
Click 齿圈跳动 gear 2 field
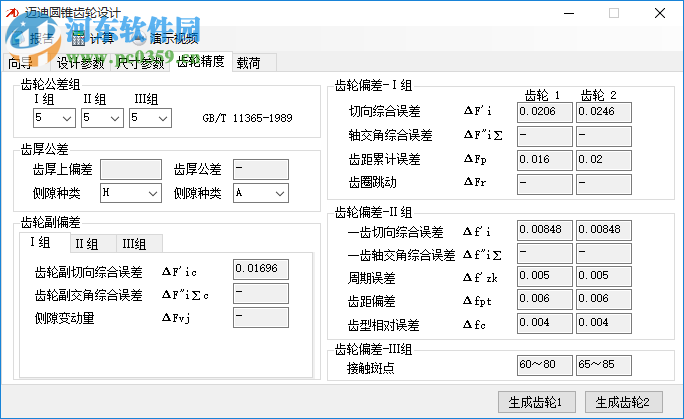pos(603,184)
